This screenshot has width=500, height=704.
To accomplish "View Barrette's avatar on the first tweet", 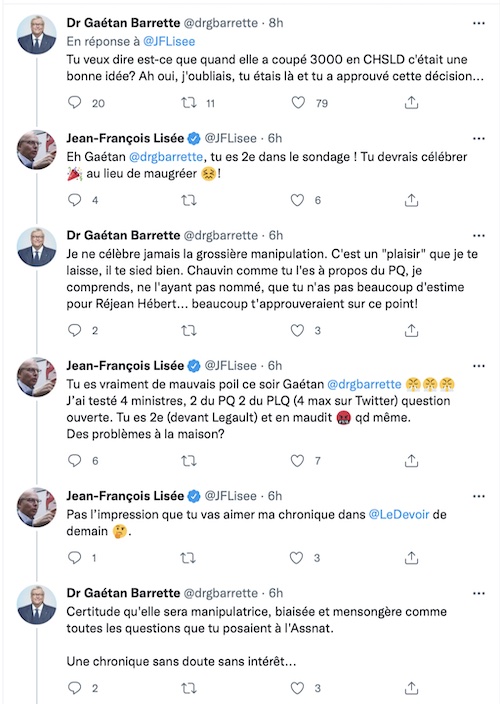I will [x=37, y=35].
